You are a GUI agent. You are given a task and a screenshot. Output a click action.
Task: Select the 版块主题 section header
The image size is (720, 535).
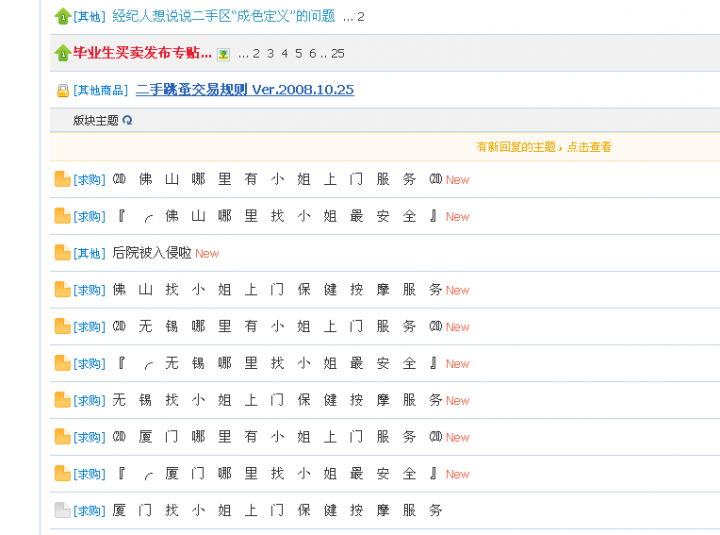(95, 121)
